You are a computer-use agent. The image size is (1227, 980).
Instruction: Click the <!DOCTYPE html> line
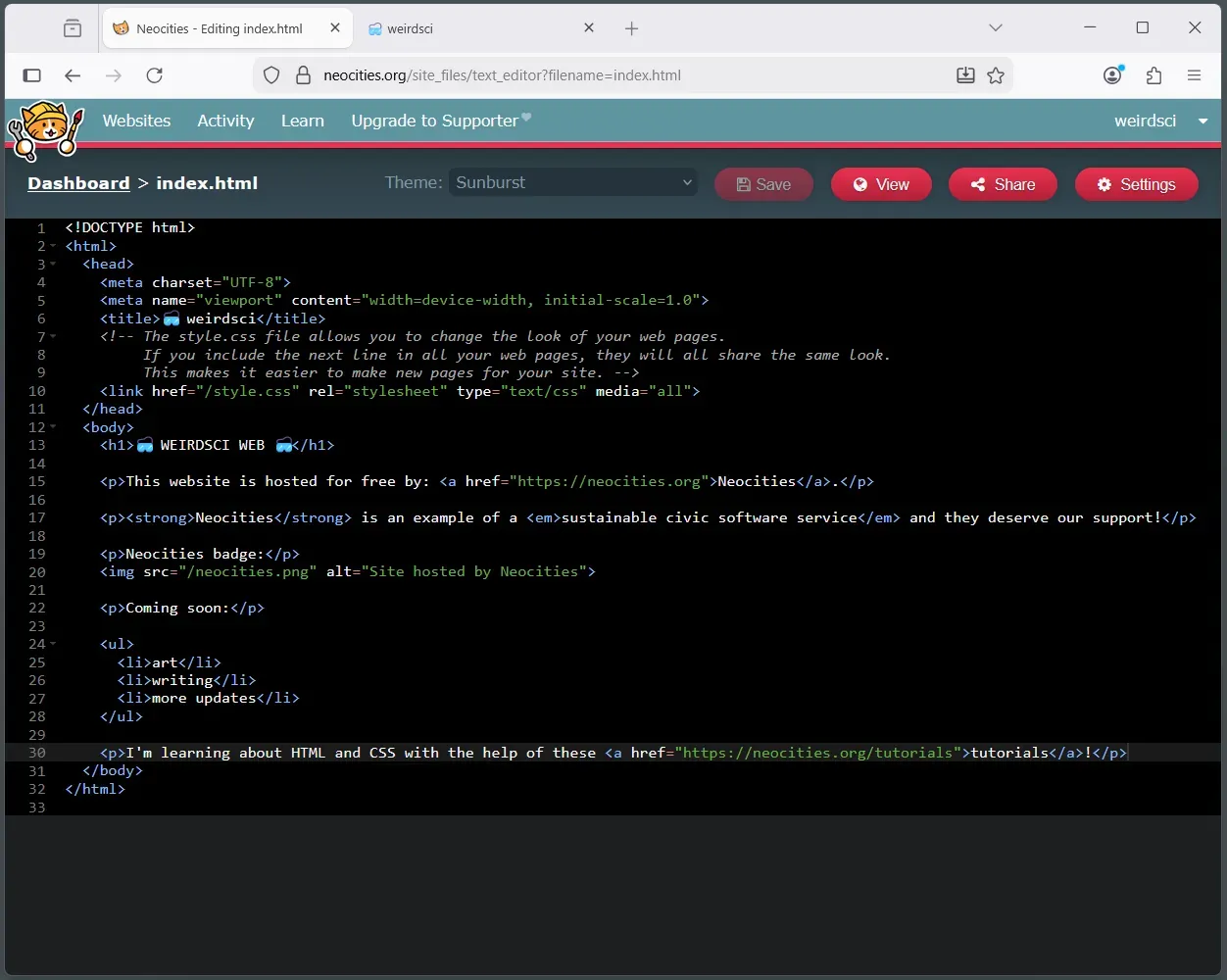pyautogui.click(x=130, y=227)
